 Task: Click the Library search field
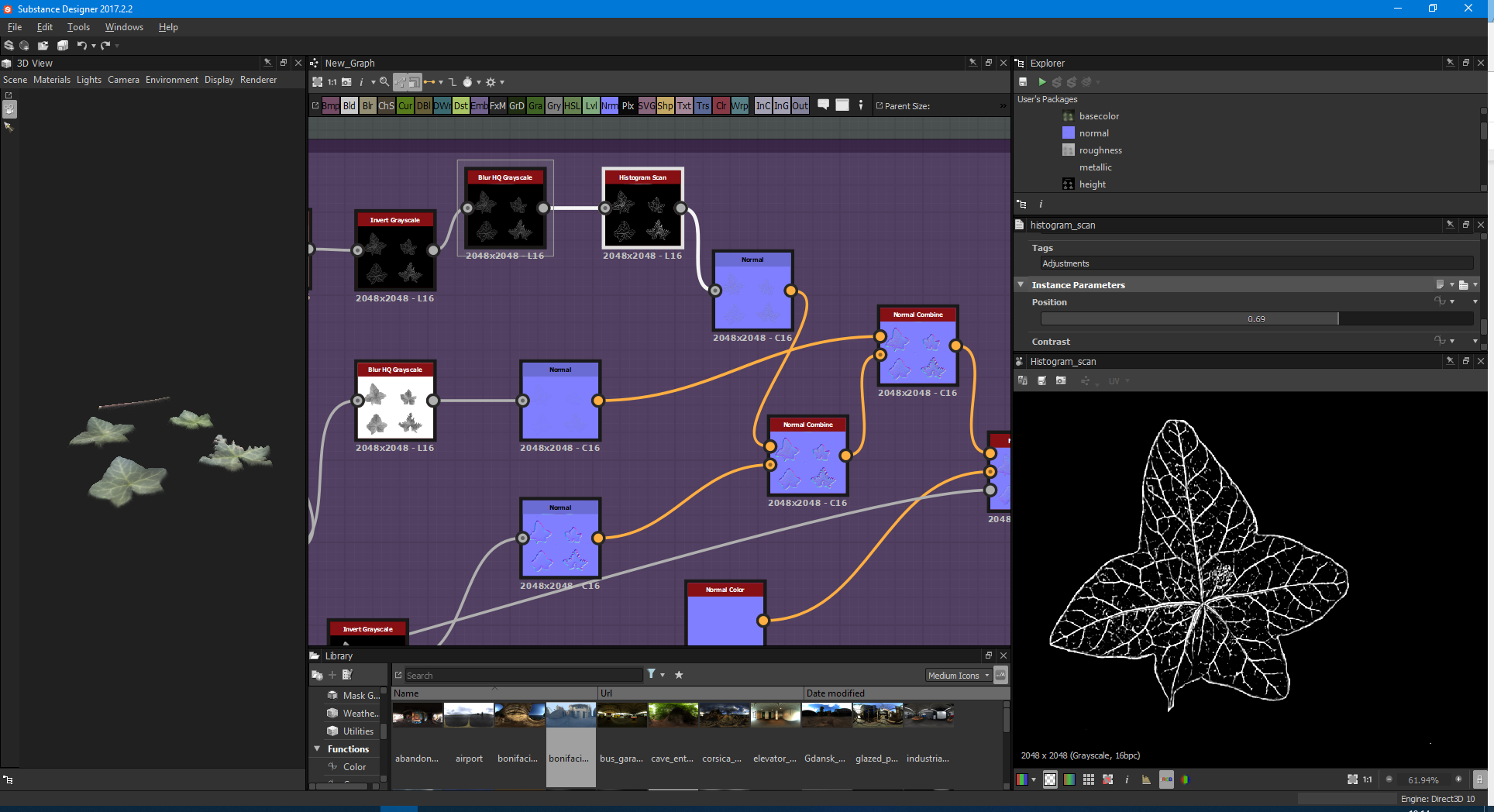[524, 675]
